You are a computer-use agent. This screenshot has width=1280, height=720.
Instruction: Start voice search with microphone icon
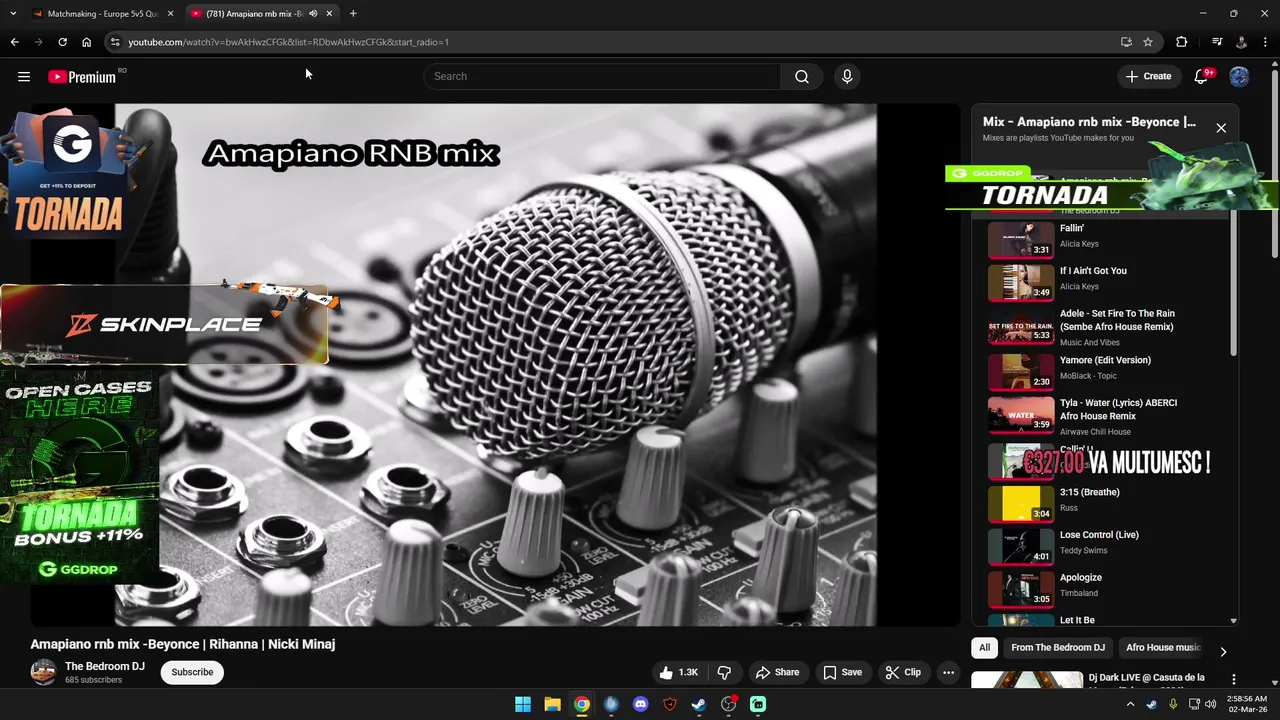(x=847, y=76)
